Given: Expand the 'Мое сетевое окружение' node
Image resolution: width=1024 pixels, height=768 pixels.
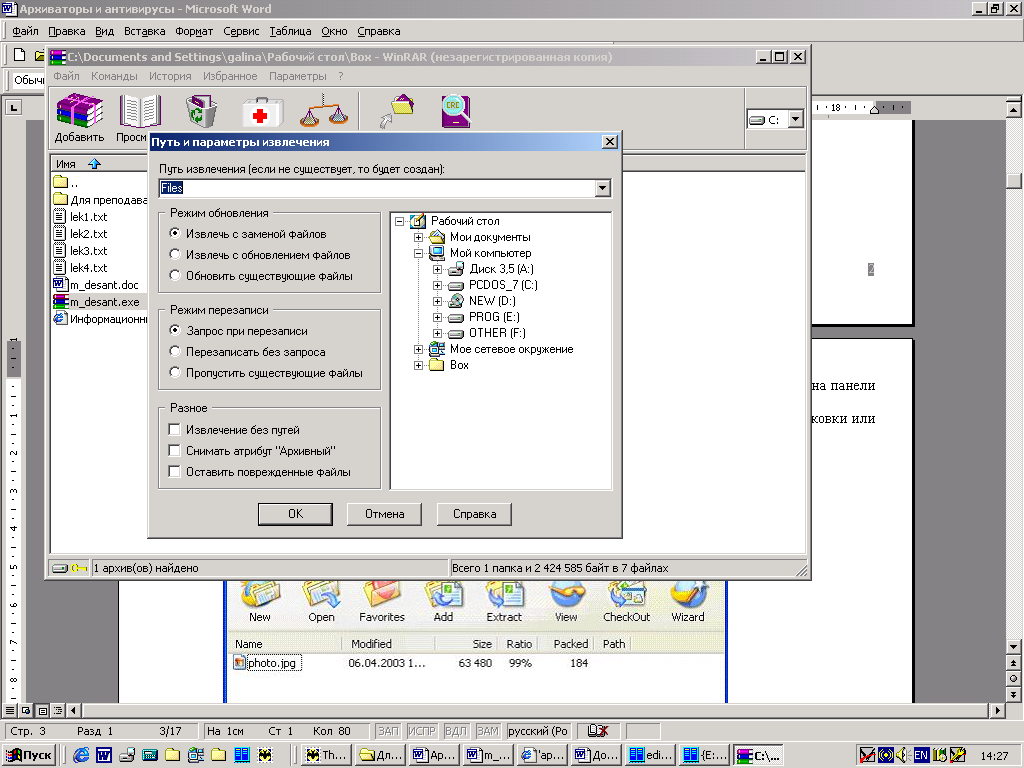Looking at the screenshot, I should point(419,349).
